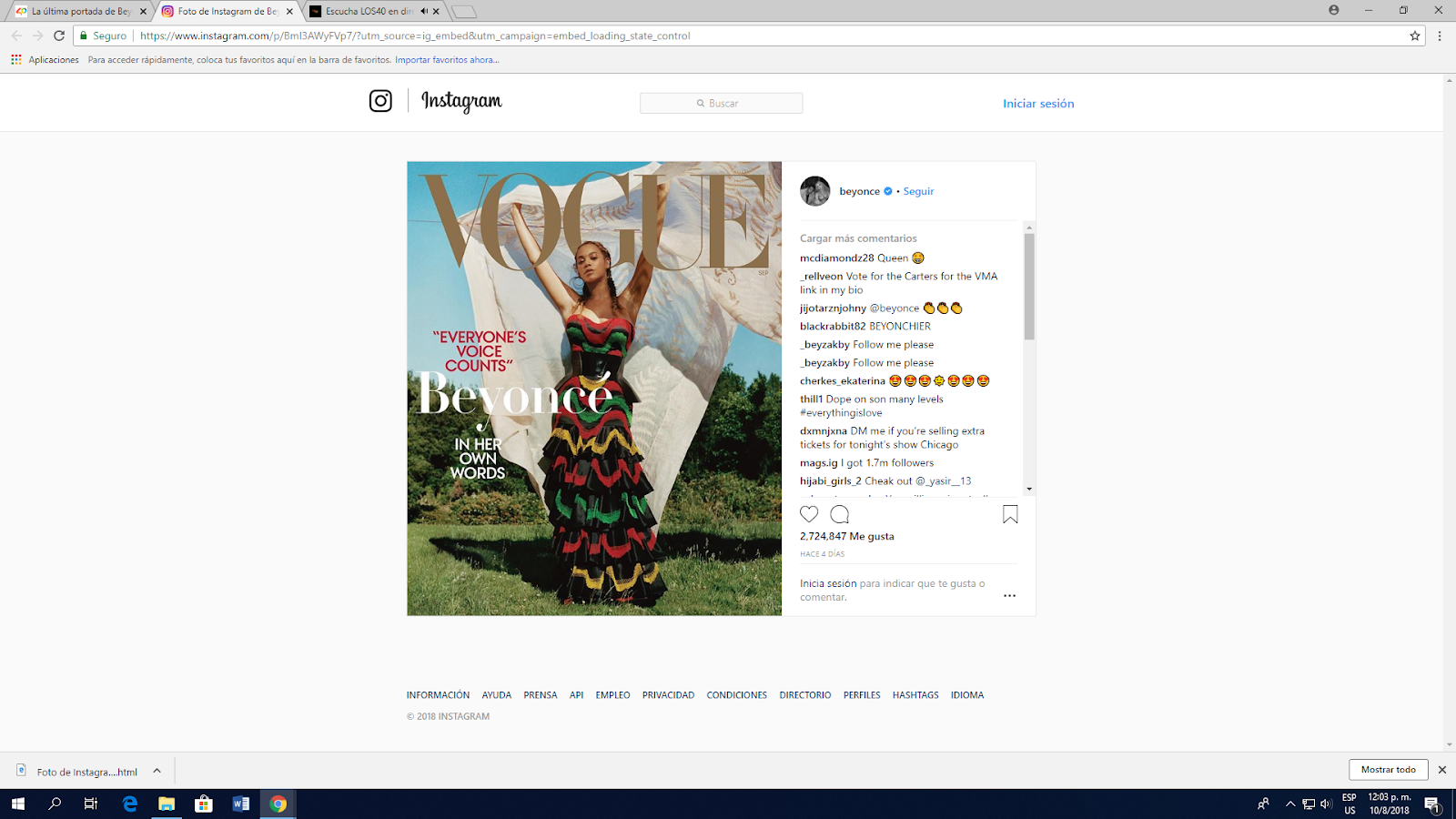1456x819 pixels.
Task: Click the browser back arrow
Action: tap(16, 35)
